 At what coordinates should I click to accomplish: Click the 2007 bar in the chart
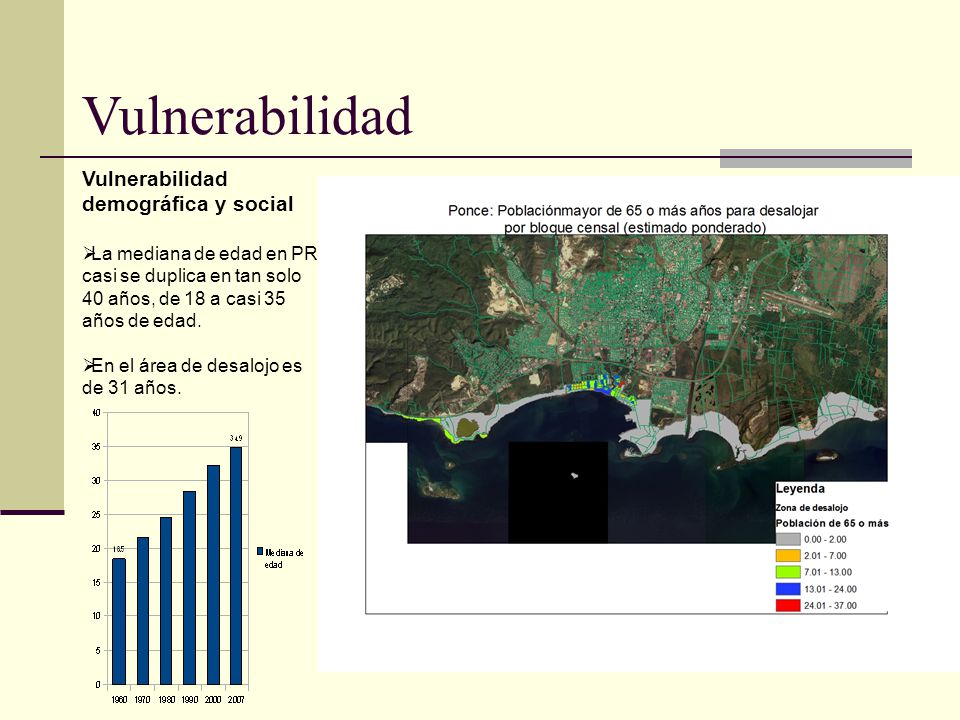point(236,566)
